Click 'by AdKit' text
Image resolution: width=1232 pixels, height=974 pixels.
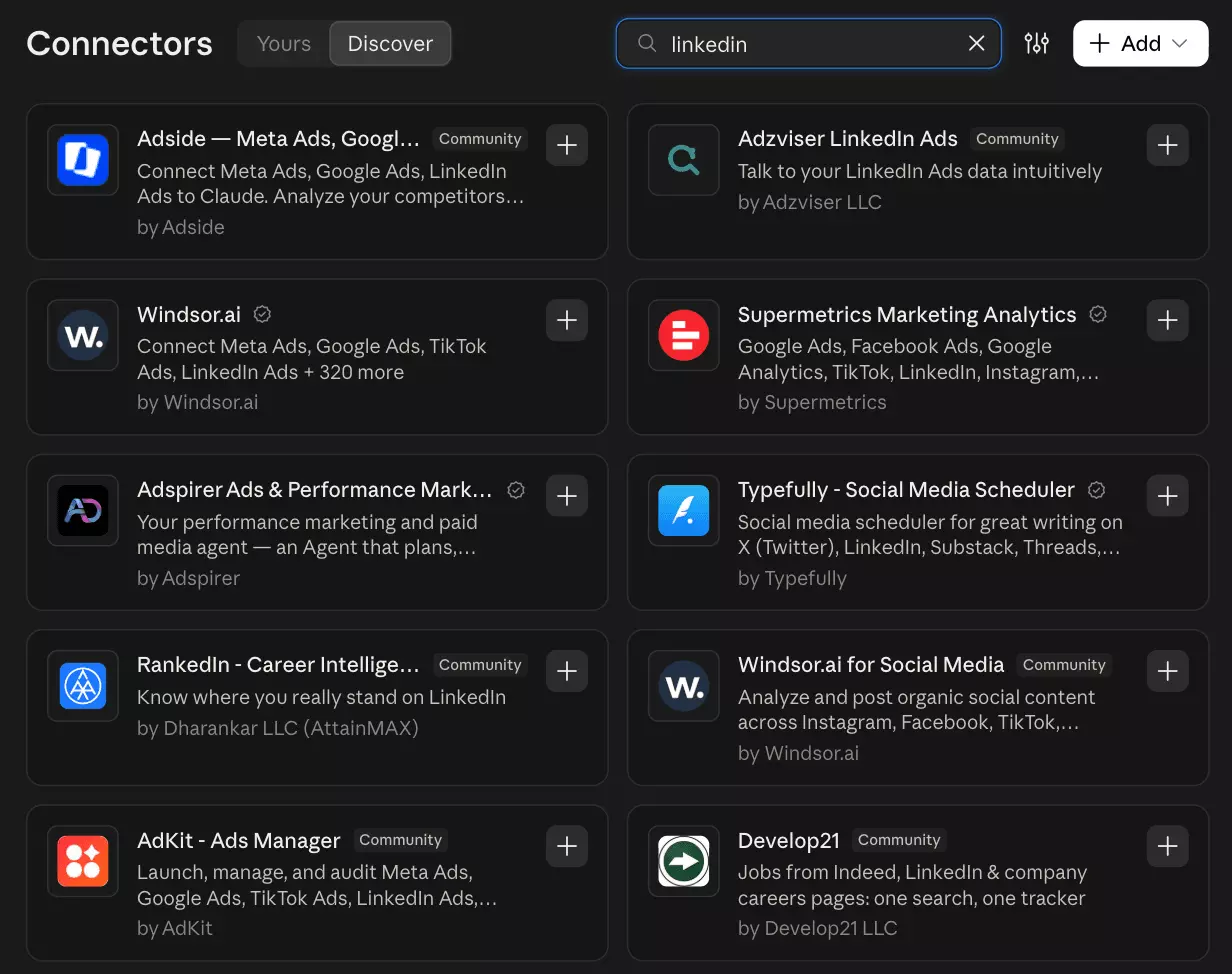pyautogui.click(x=175, y=928)
